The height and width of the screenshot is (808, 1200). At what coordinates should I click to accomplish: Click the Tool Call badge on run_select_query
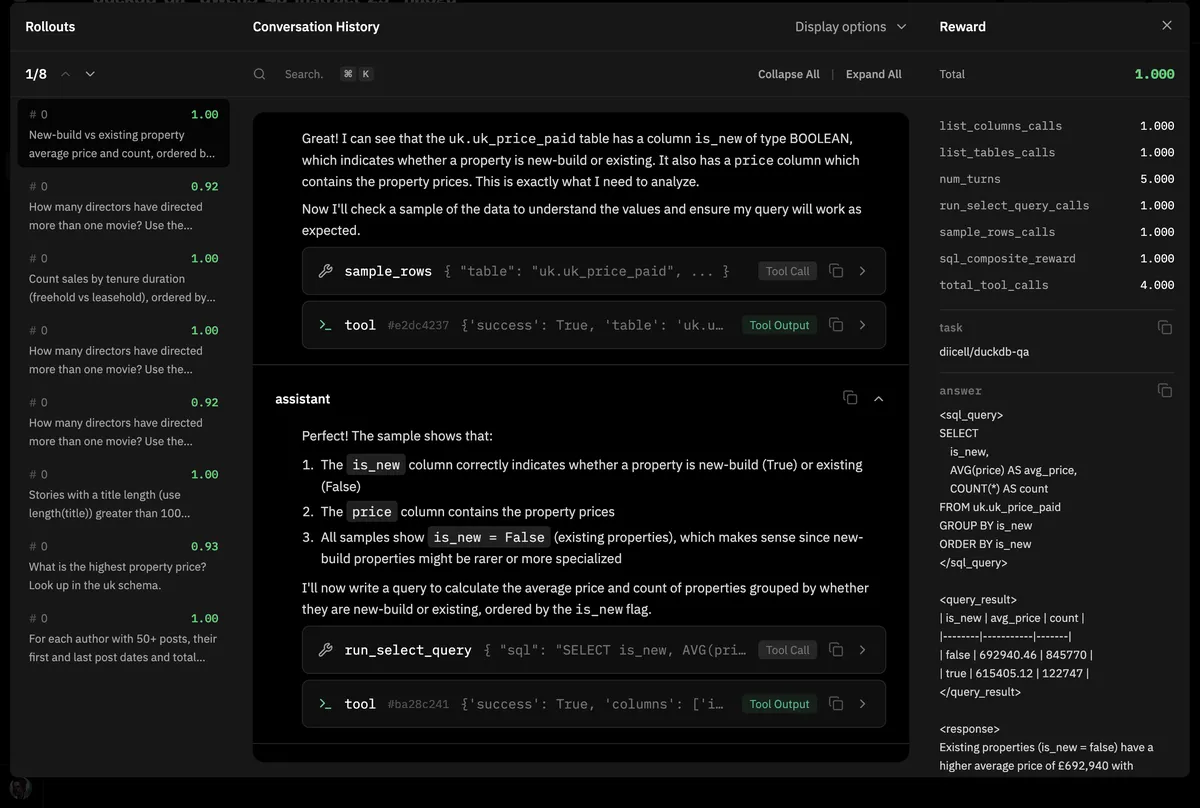pyautogui.click(x=788, y=650)
